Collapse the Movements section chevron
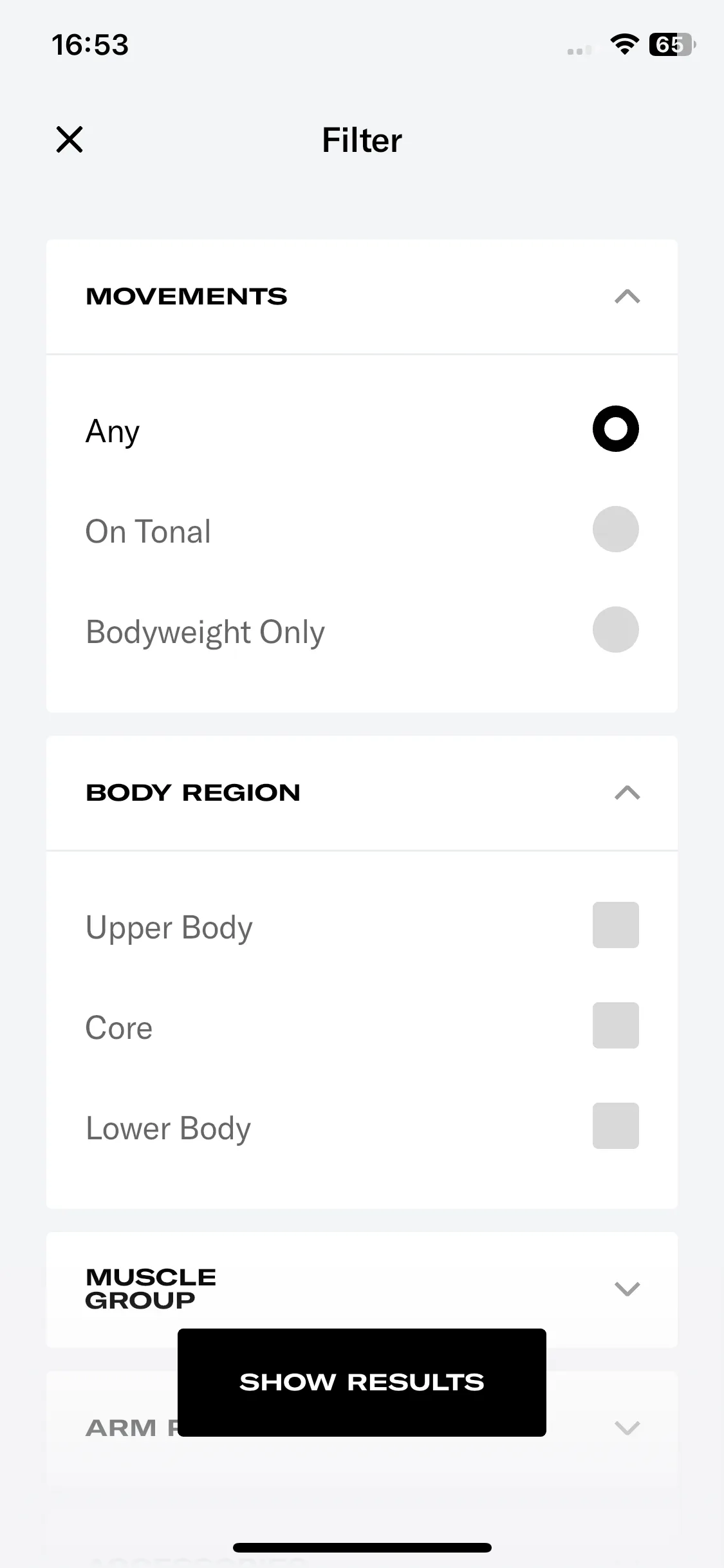Viewport: 724px width, 1568px height. pos(627,296)
